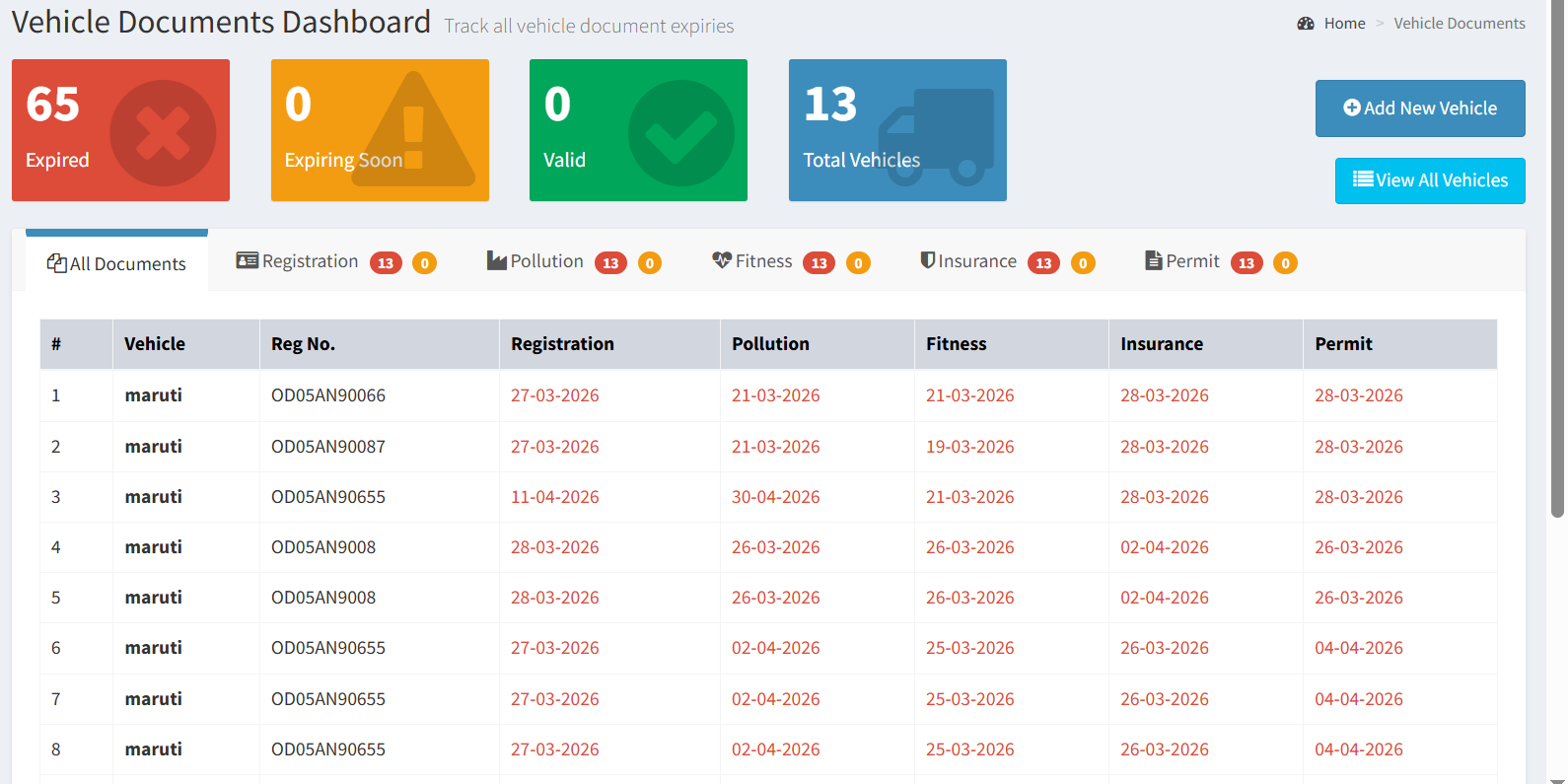The width and height of the screenshot is (1568, 784).
Task: Click the copy icon beside All Documents
Action: click(x=57, y=263)
